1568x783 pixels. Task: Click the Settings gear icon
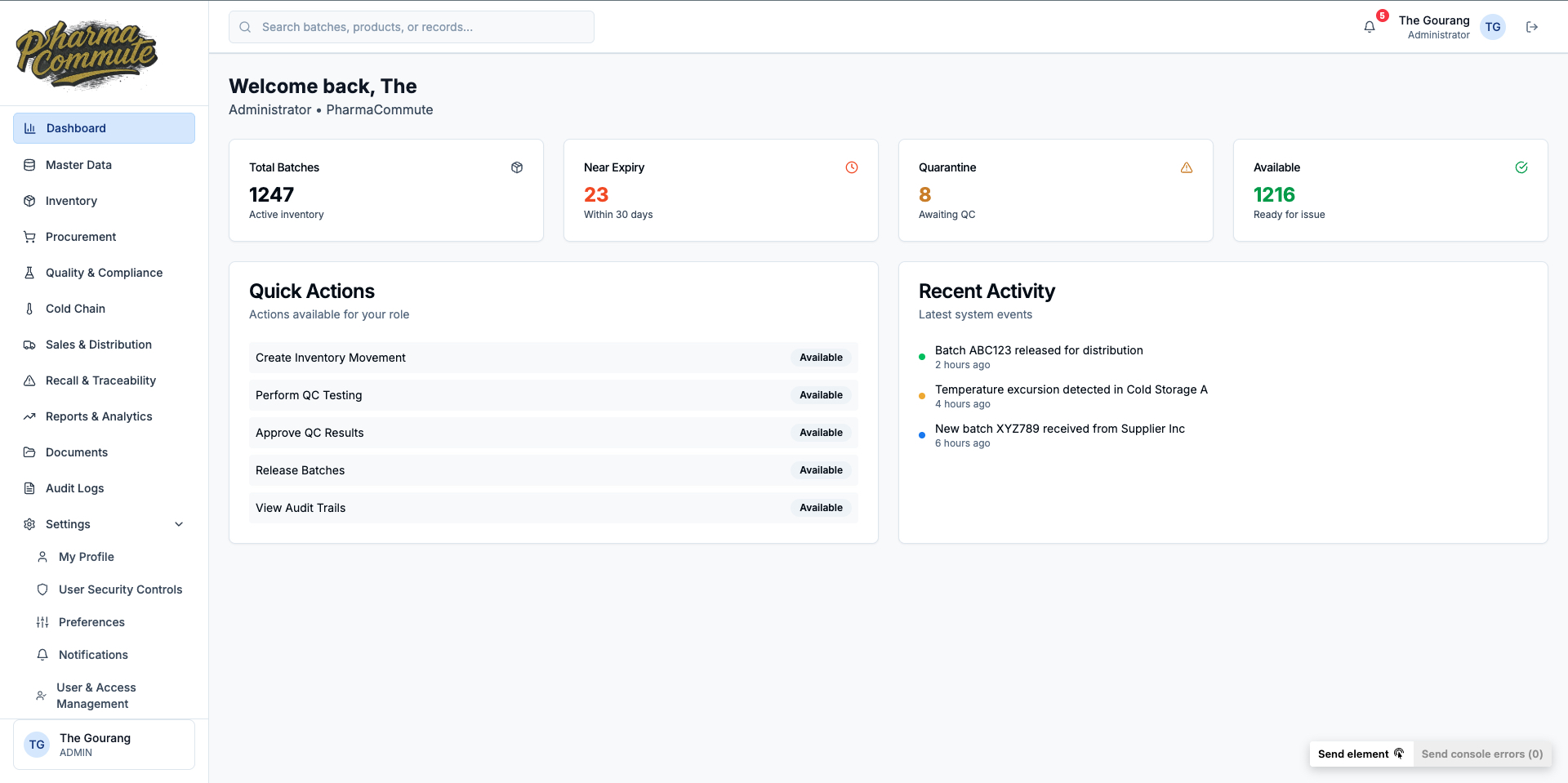tap(29, 524)
